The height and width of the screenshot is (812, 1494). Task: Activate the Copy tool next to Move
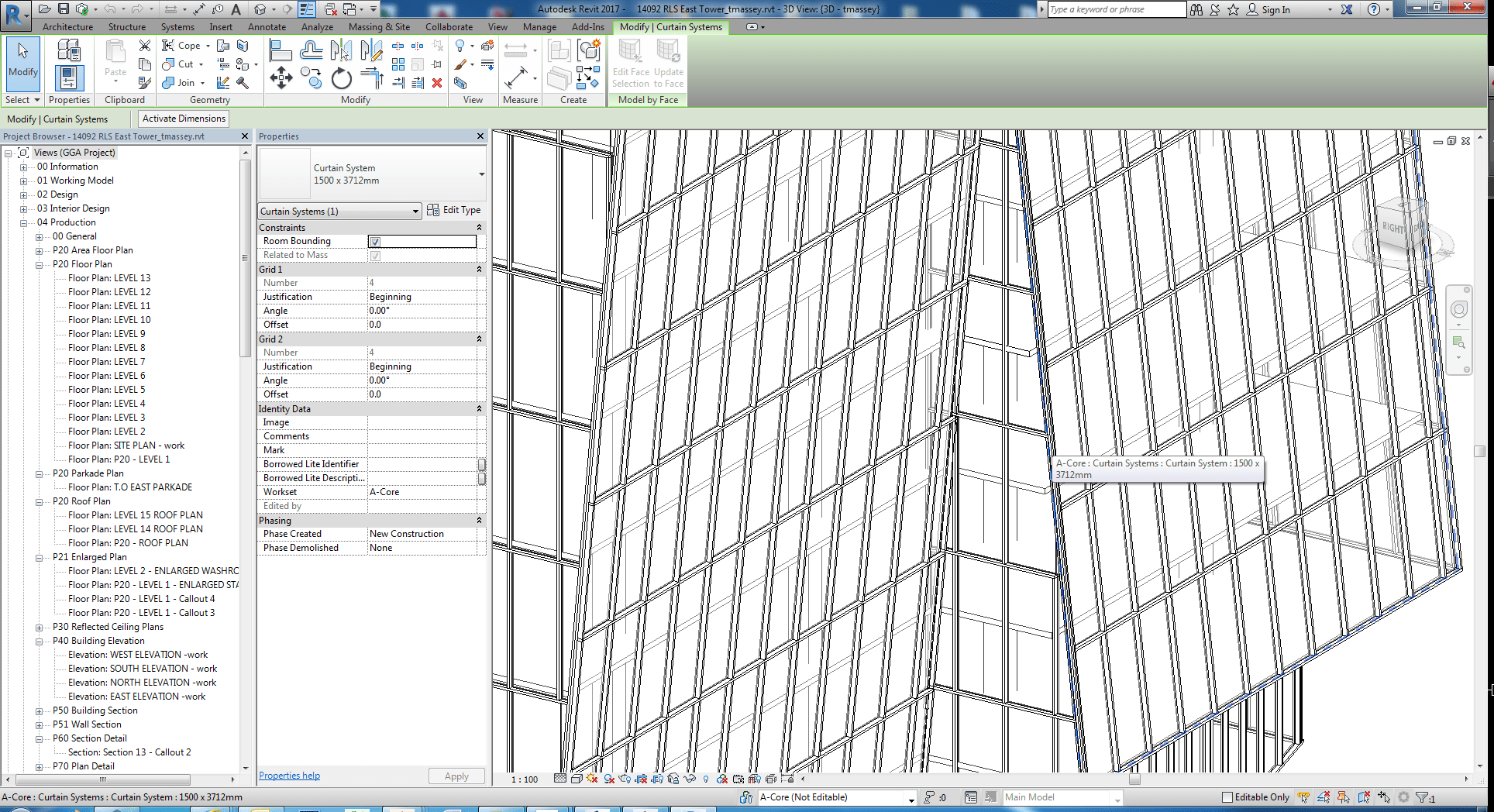point(310,79)
